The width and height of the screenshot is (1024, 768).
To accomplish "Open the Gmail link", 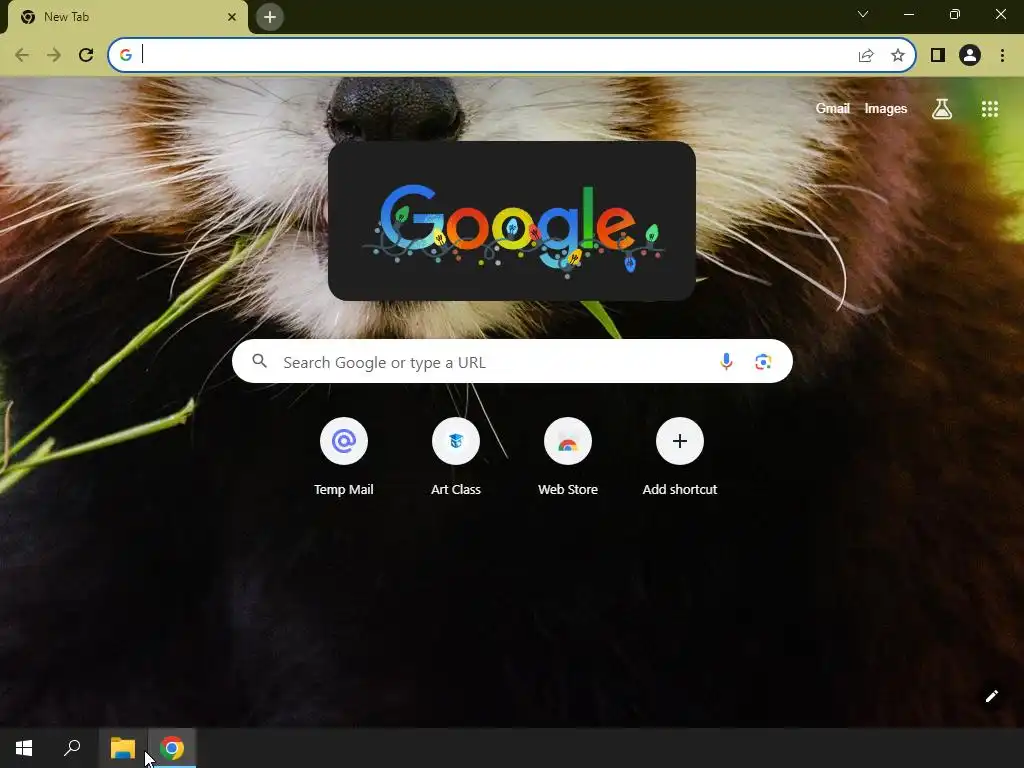I will (833, 108).
